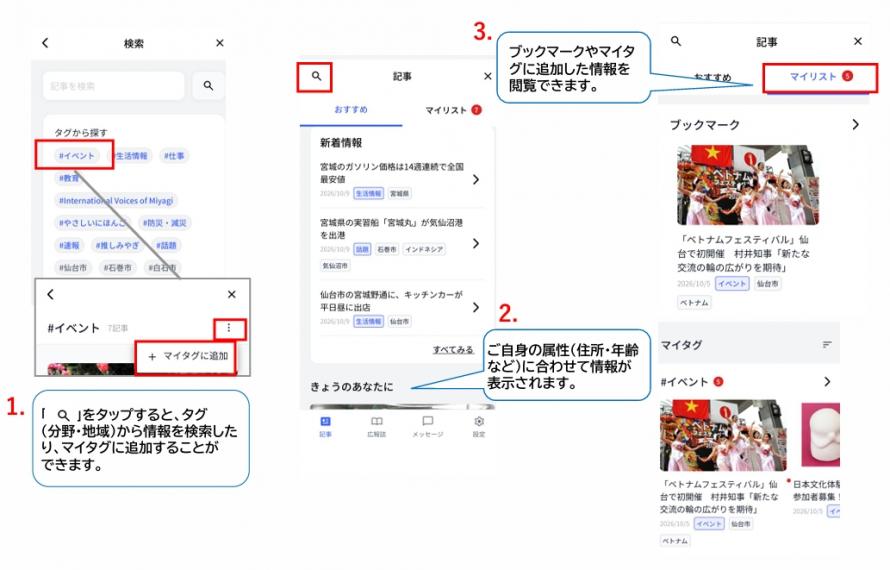
Task: Switch to おすすめ tab in middle screen
Action: [351, 110]
